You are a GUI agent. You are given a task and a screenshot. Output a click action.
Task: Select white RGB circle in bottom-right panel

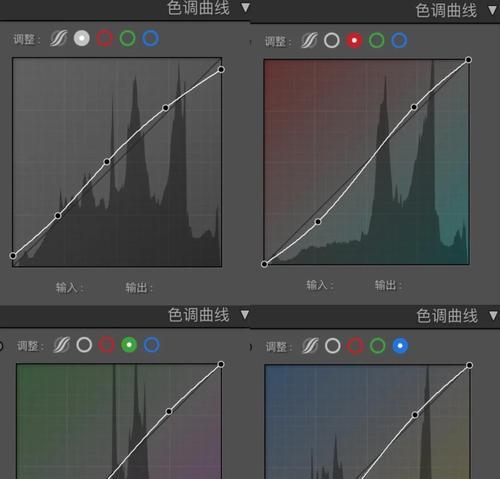pos(333,346)
